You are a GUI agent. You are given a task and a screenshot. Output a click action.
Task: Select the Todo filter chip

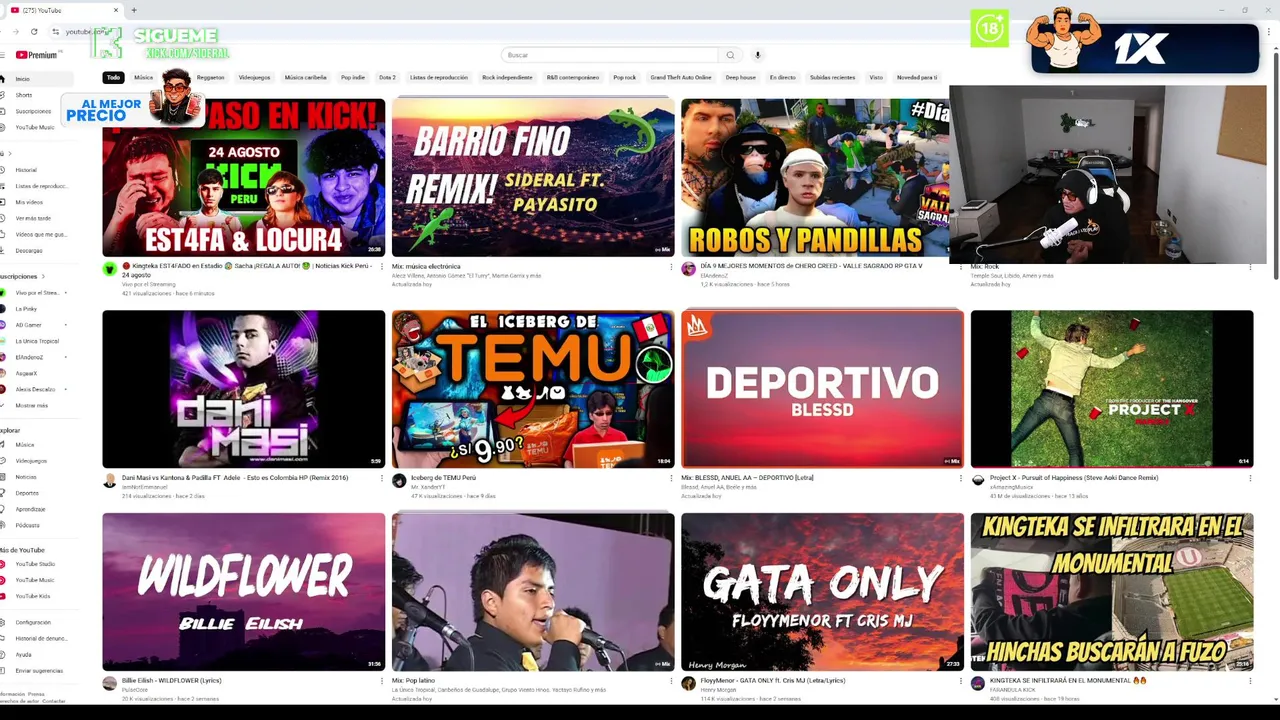pos(113,77)
